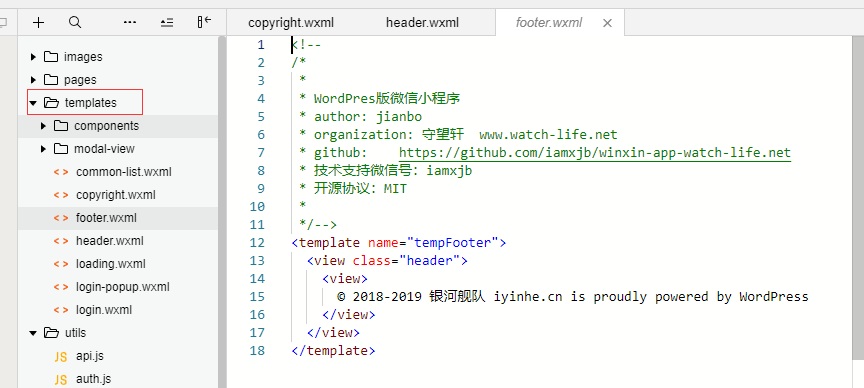Click the hide file tree panel icon

coord(204,22)
